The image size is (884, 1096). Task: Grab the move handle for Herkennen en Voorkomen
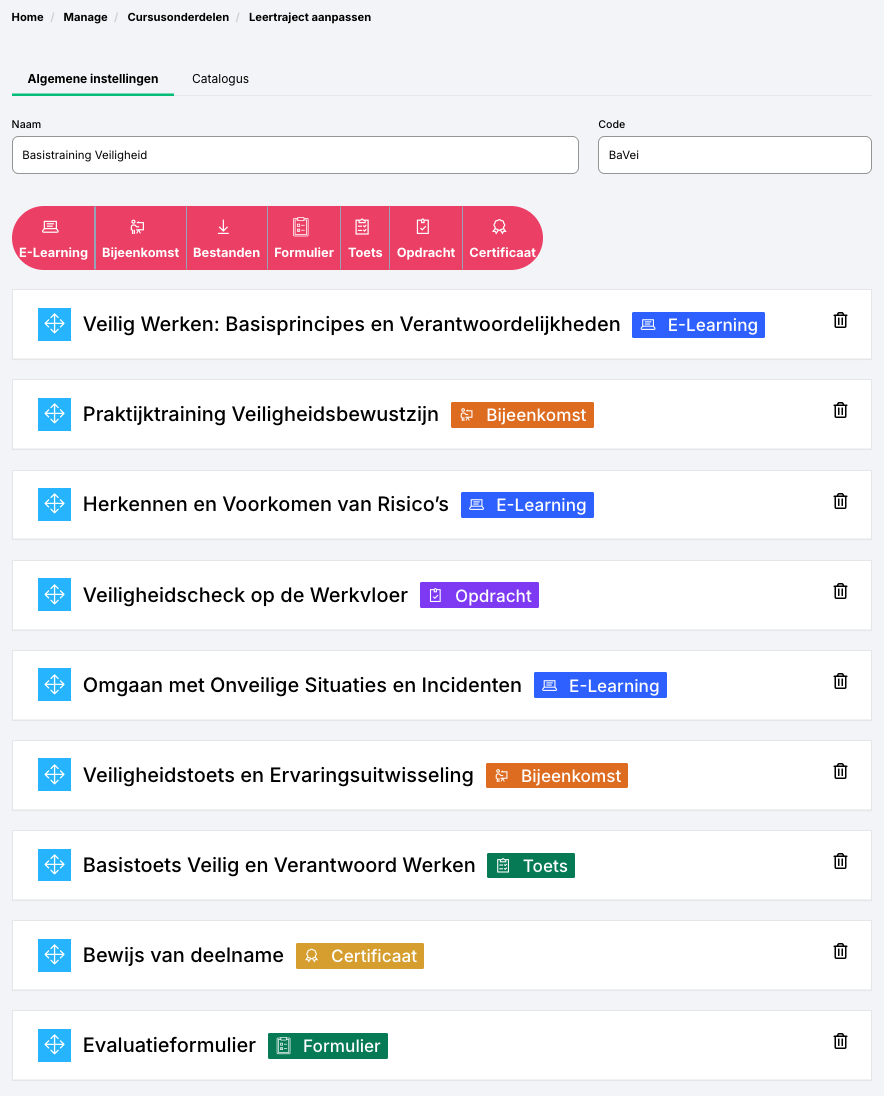(x=54, y=505)
